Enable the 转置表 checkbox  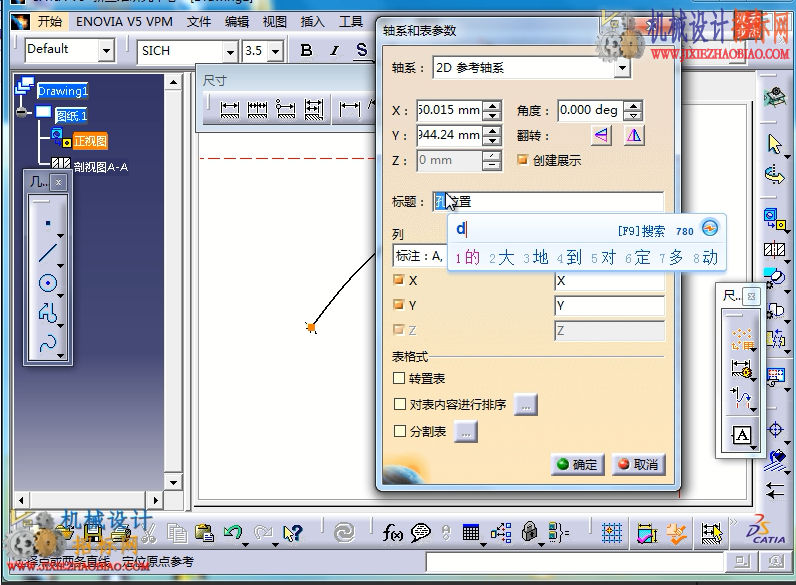tap(399, 378)
